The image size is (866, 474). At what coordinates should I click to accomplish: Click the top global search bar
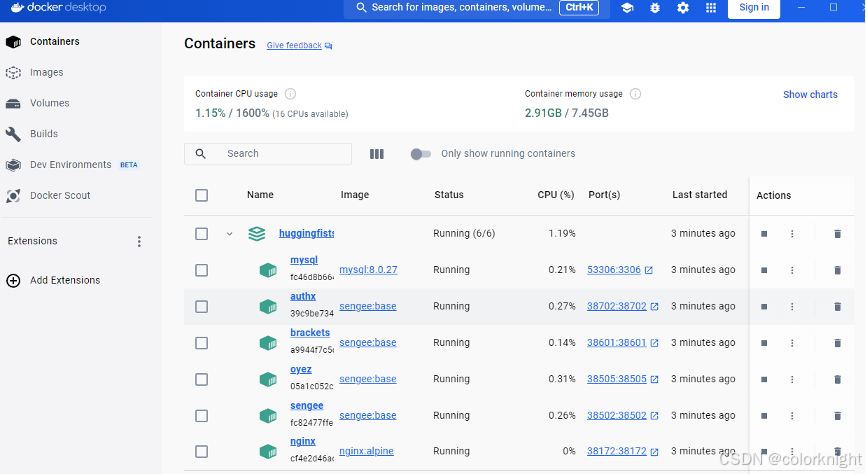tap(477, 8)
